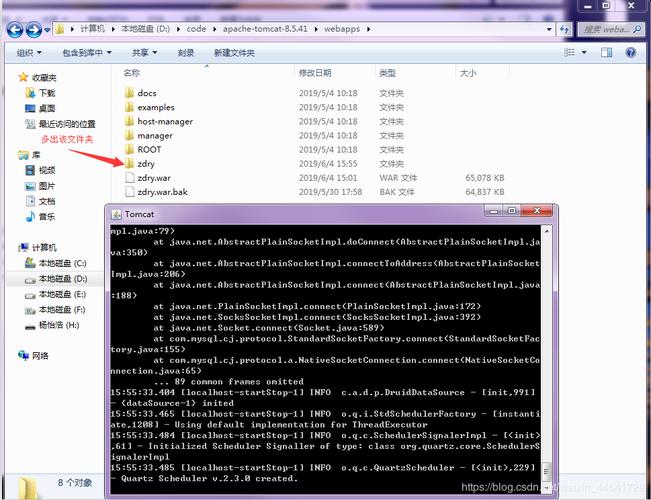651x500 pixels.
Task: Open the 图片 library
Action: (x=47, y=186)
